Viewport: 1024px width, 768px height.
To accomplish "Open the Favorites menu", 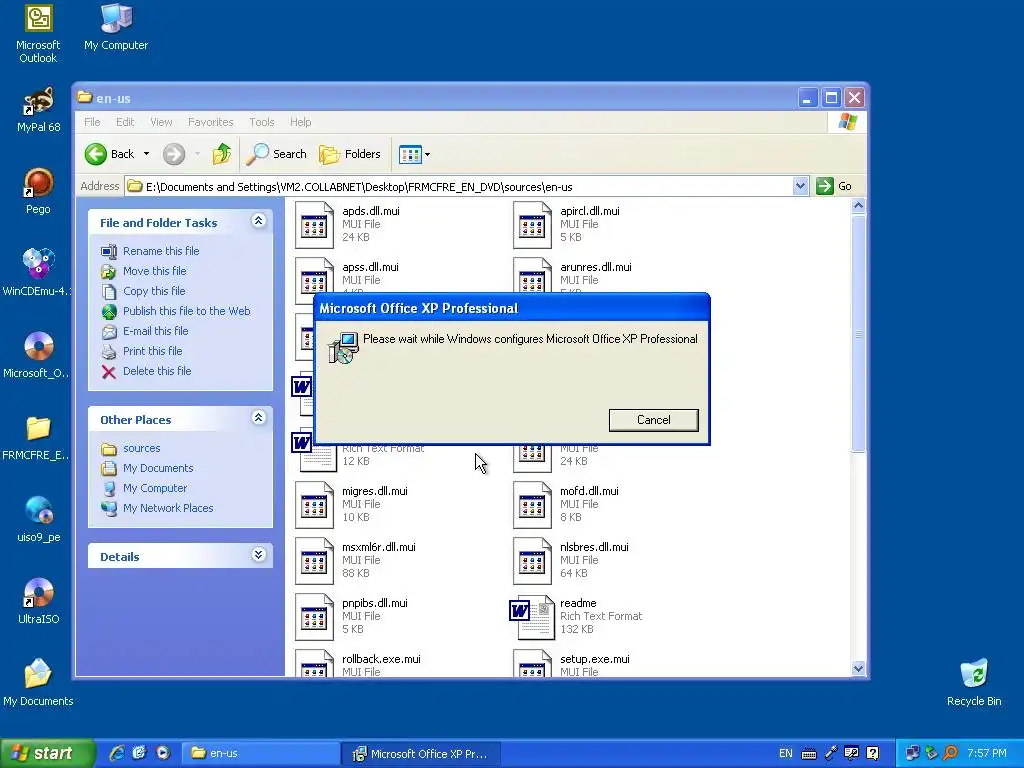I will 210,122.
